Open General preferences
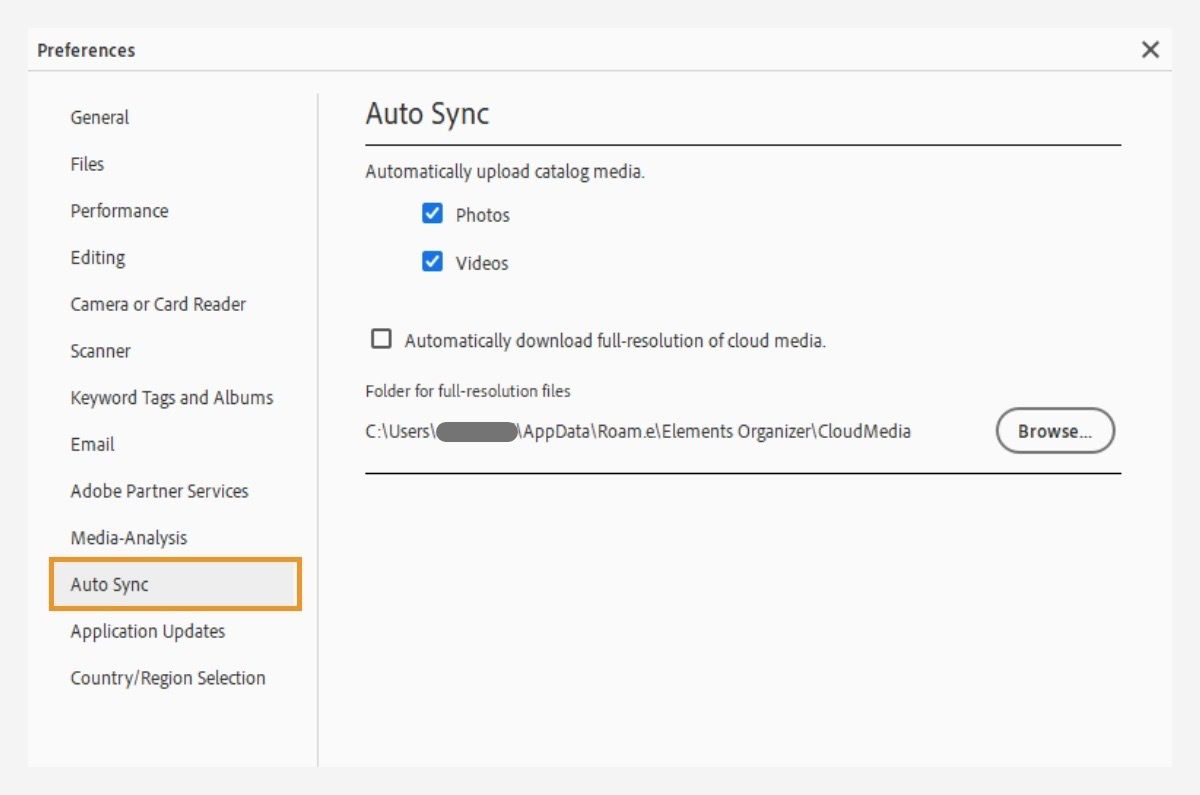This screenshot has height=795, width=1200. pos(100,117)
